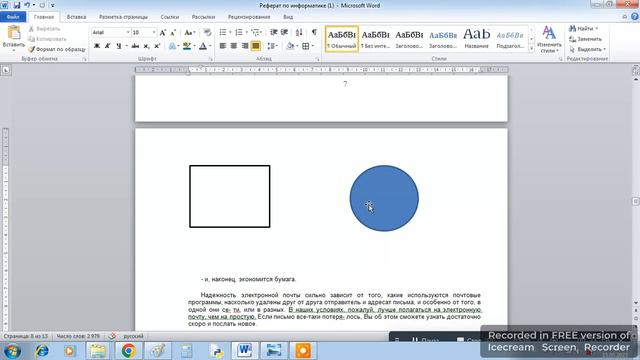The image size is (640, 360).
Task: Switch to the Разметка страницы tab
Action: pyautogui.click(x=123, y=17)
